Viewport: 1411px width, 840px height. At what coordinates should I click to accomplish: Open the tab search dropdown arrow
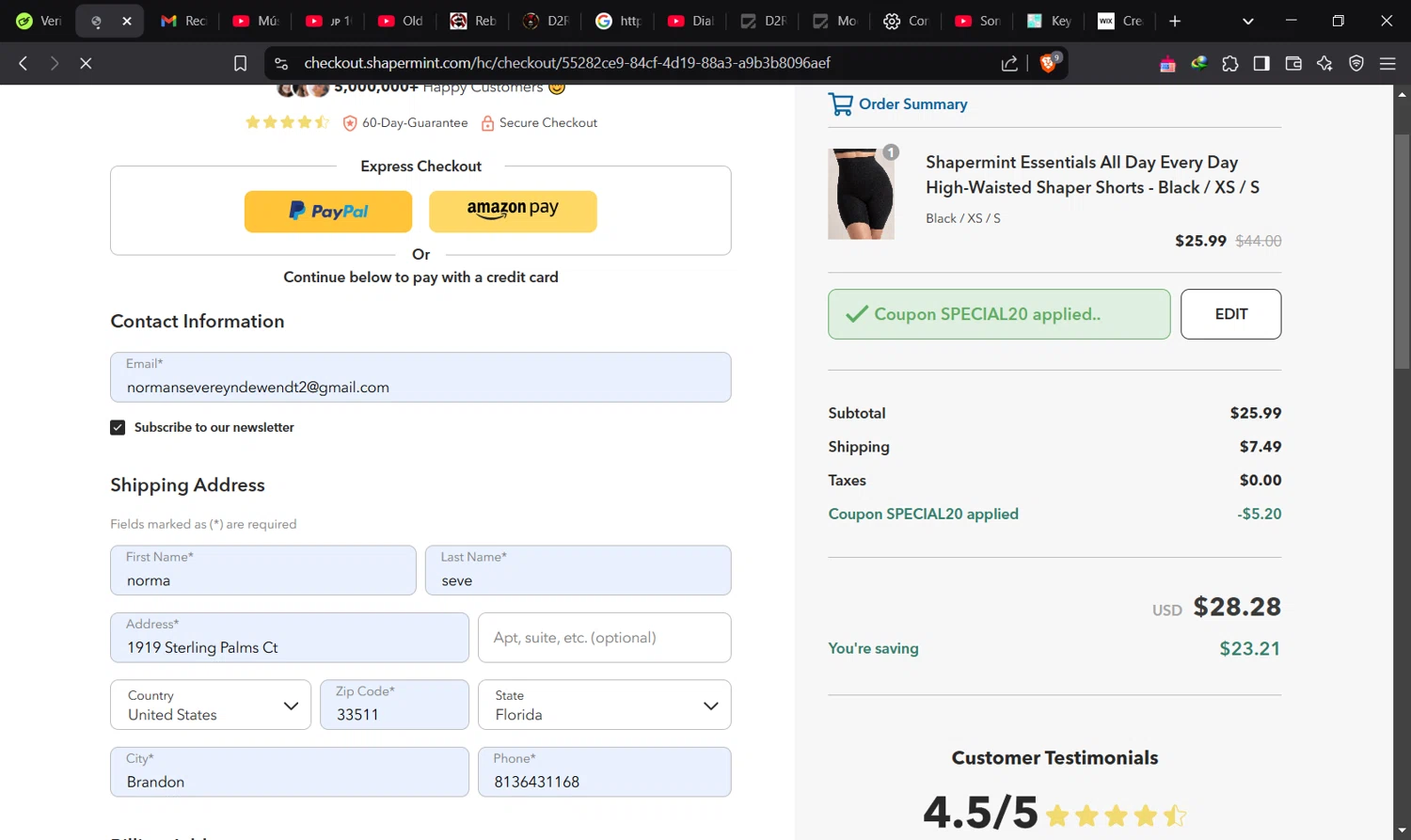pos(1248,21)
